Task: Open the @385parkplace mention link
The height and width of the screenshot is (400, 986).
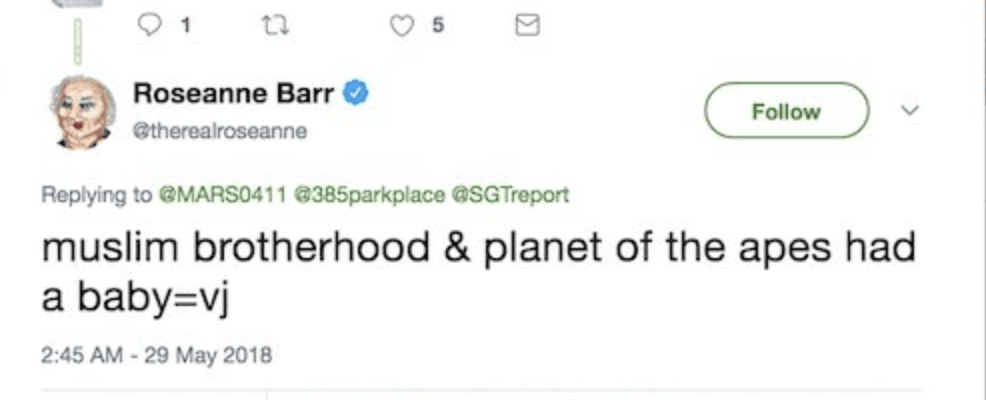Action: [369, 195]
